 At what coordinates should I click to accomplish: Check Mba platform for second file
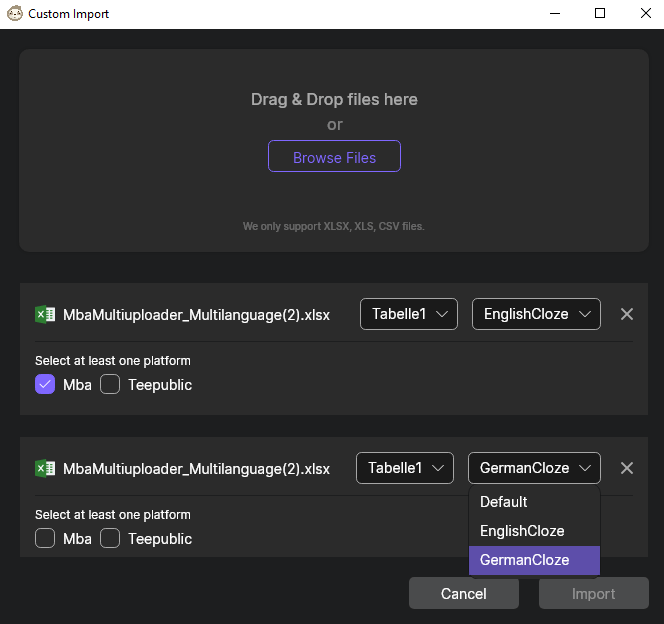[x=45, y=539]
